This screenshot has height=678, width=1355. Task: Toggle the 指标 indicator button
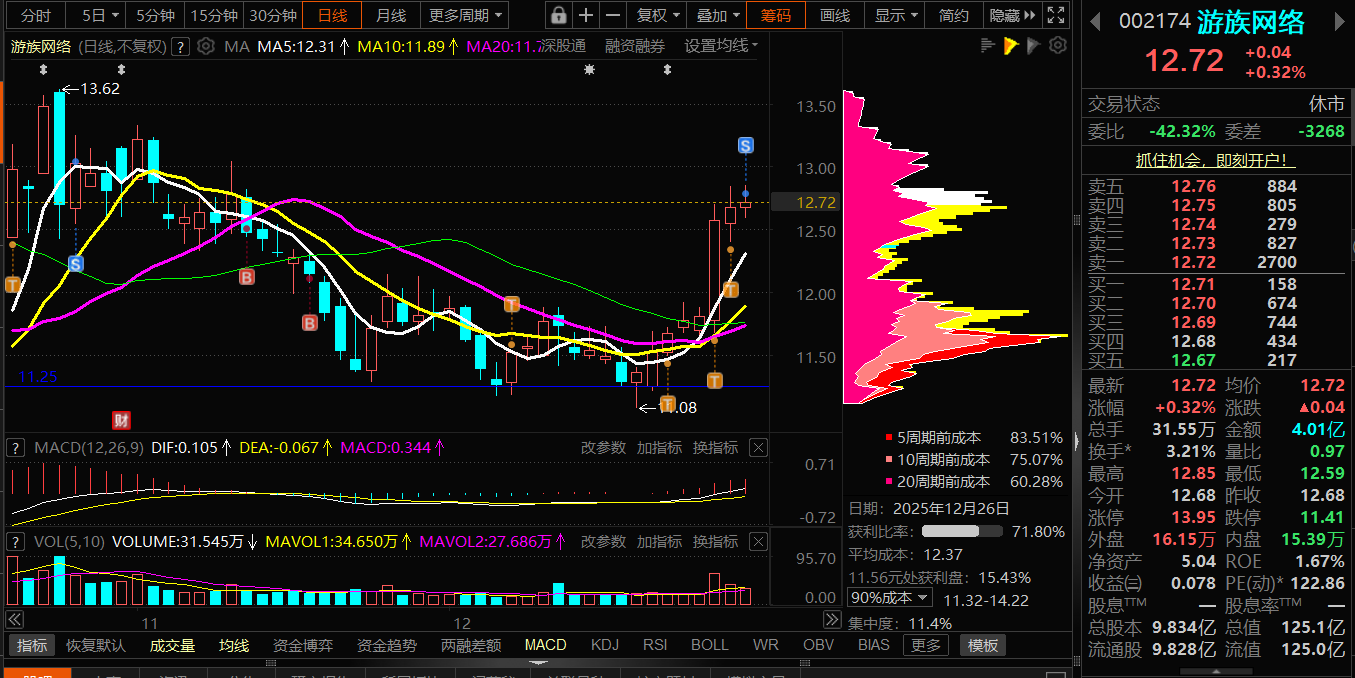coord(32,645)
